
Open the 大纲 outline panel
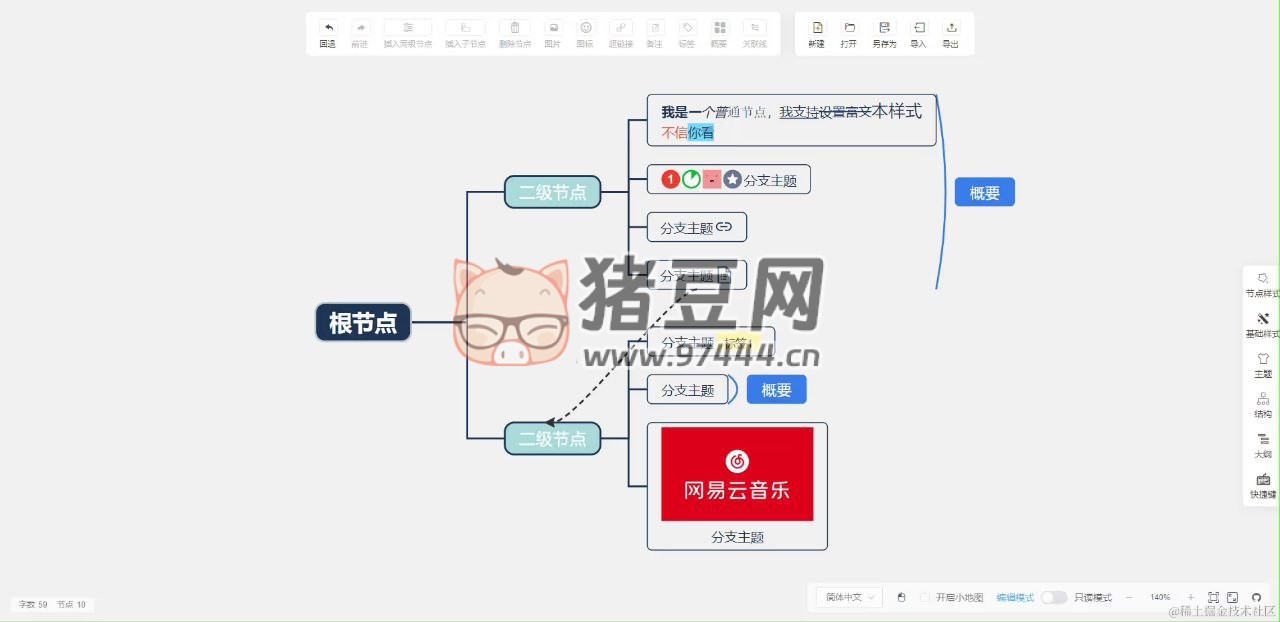point(1262,446)
